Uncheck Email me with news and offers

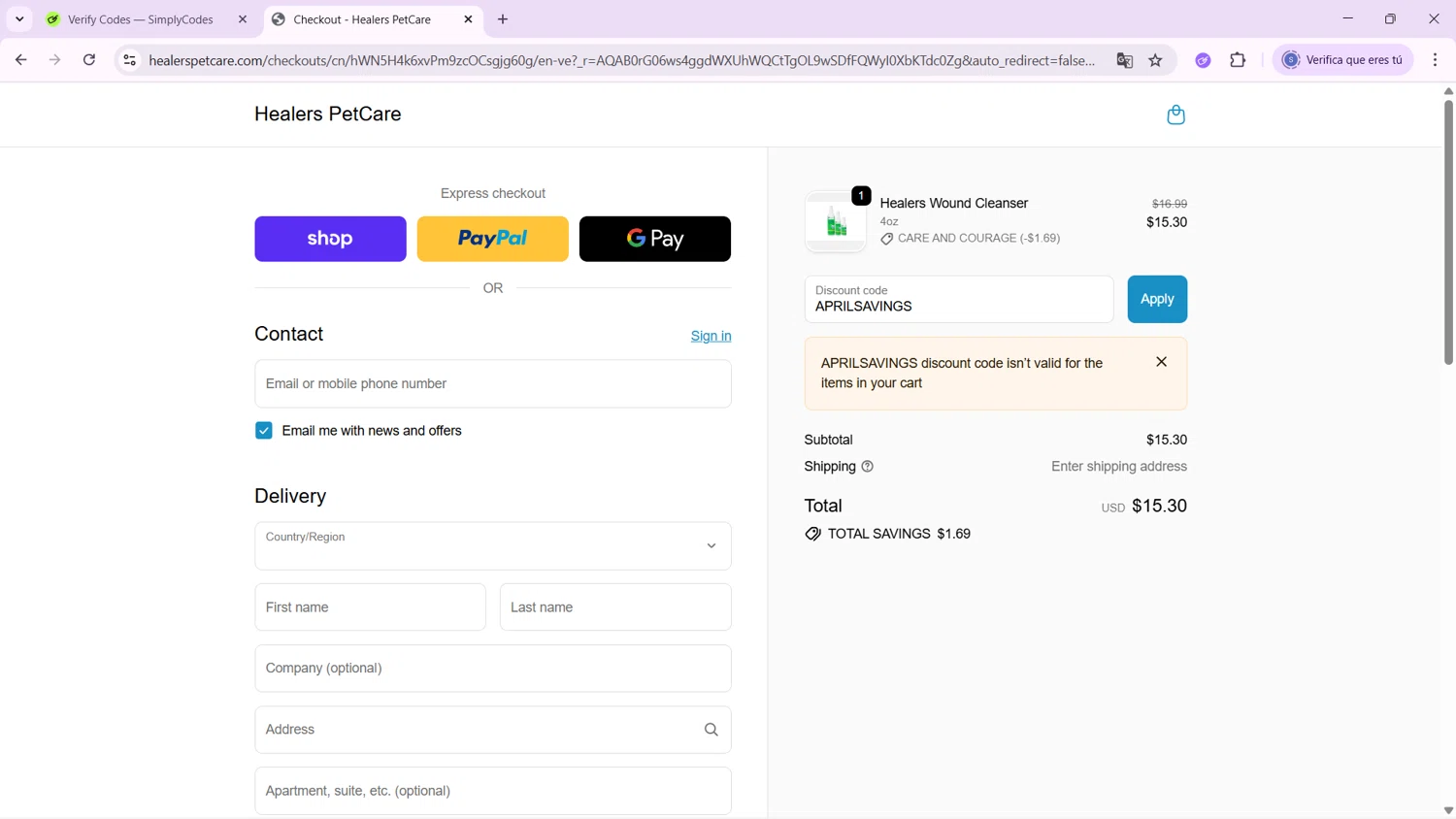point(264,431)
